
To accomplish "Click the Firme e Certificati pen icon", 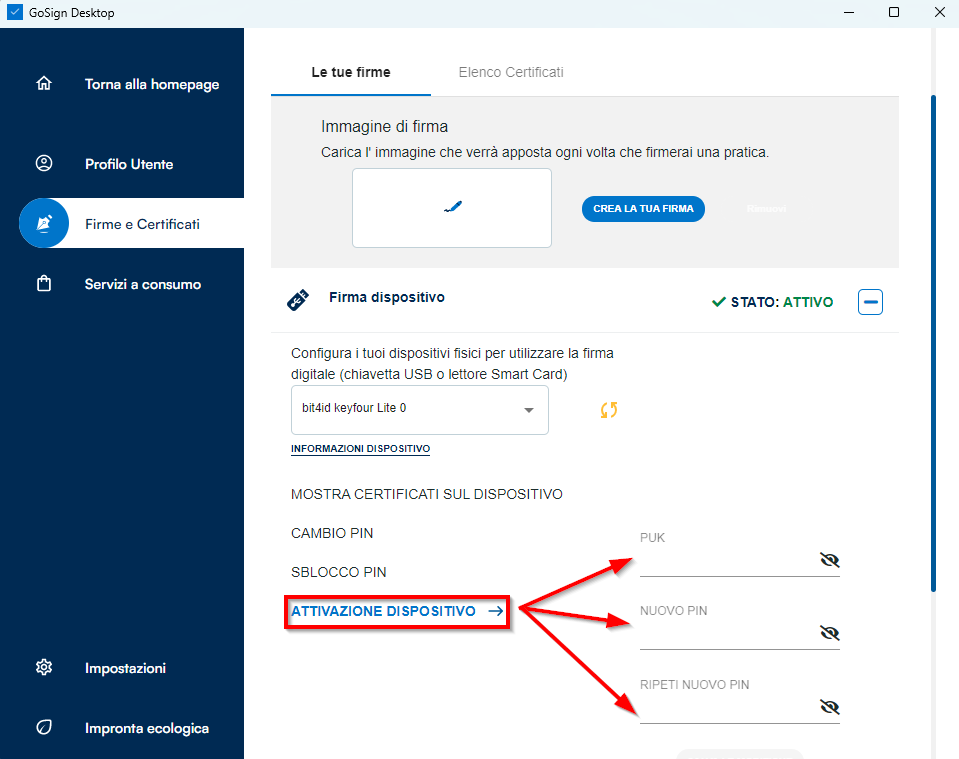I will pyautogui.click(x=43, y=224).
